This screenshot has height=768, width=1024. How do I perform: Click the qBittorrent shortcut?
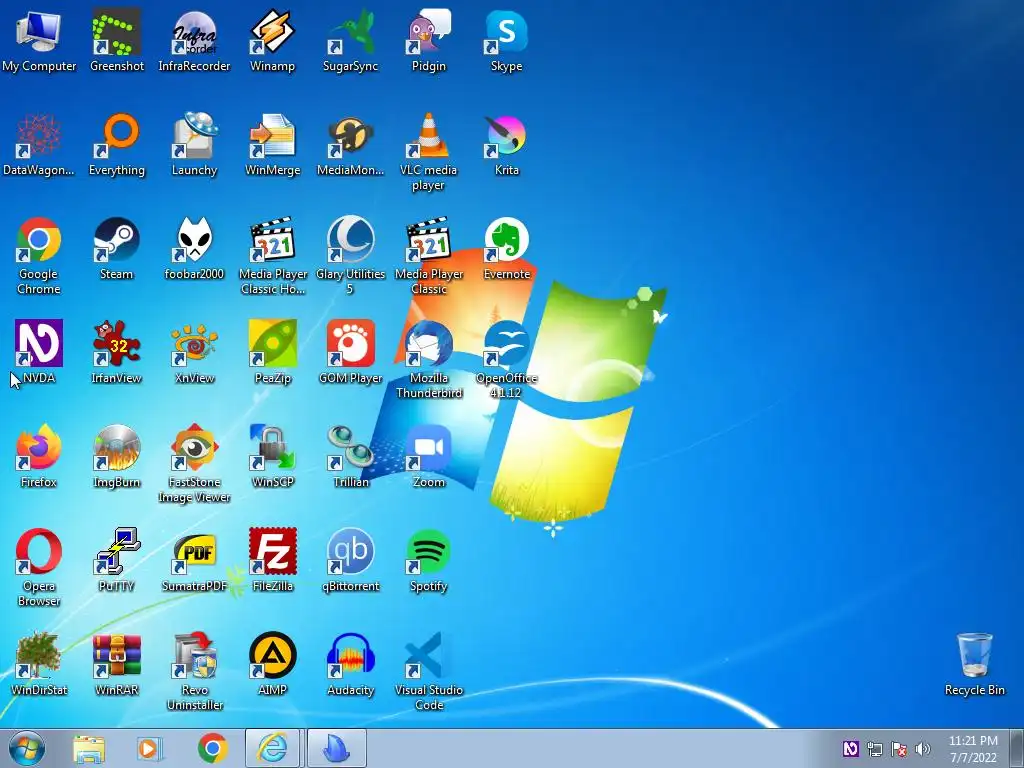point(351,552)
